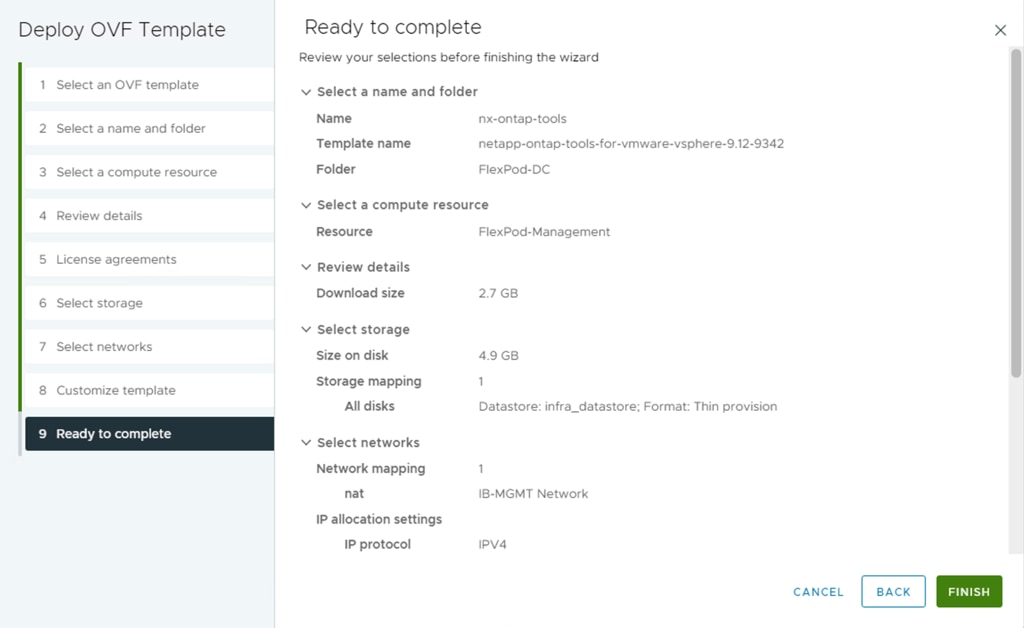Collapse the 'Review details' section
The image size is (1024, 628).
click(306, 268)
